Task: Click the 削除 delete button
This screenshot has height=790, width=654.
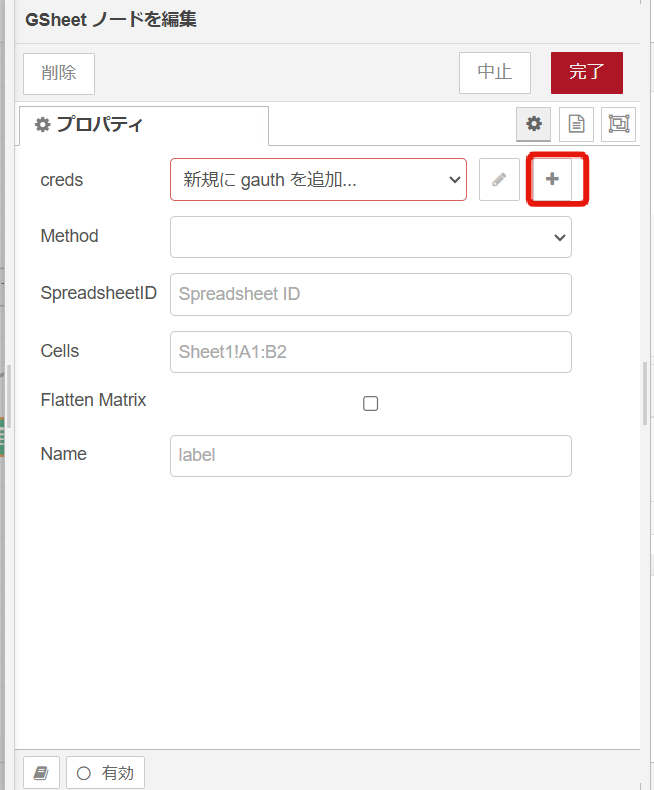Action: pos(59,74)
